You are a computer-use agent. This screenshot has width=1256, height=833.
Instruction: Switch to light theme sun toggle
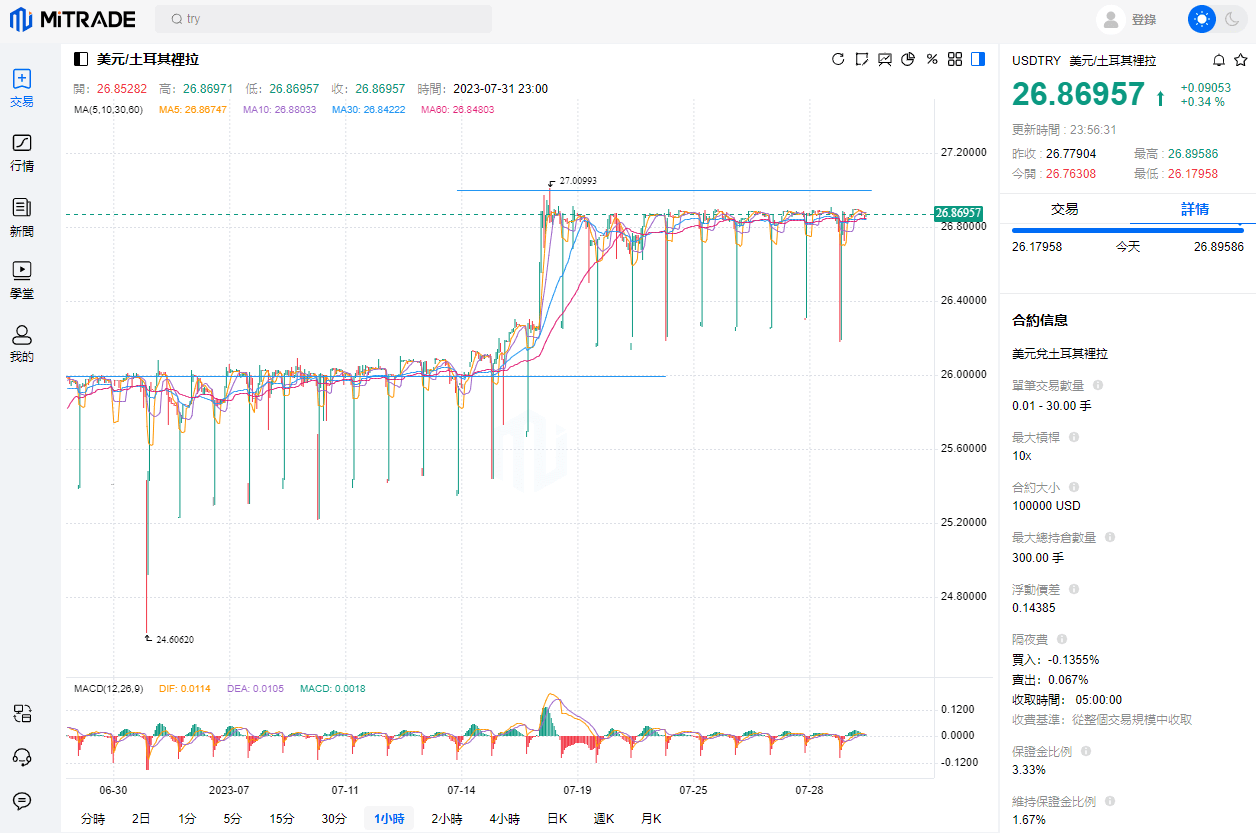pos(1201,19)
